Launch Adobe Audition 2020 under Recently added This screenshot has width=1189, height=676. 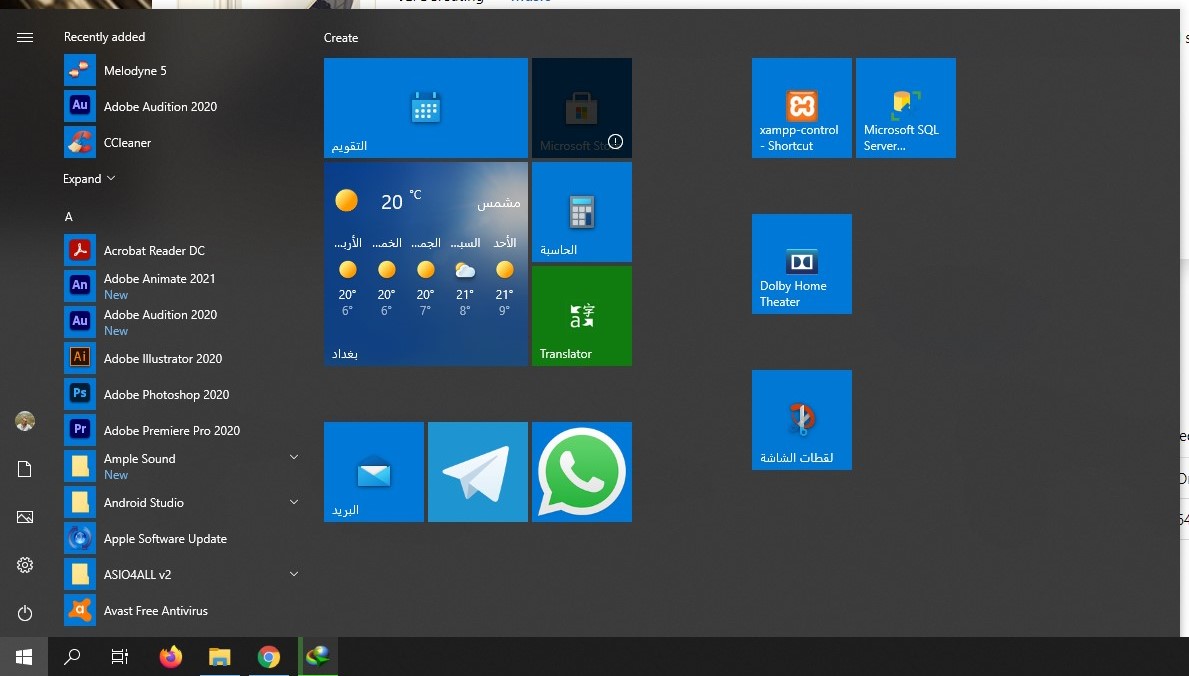coord(182,106)
